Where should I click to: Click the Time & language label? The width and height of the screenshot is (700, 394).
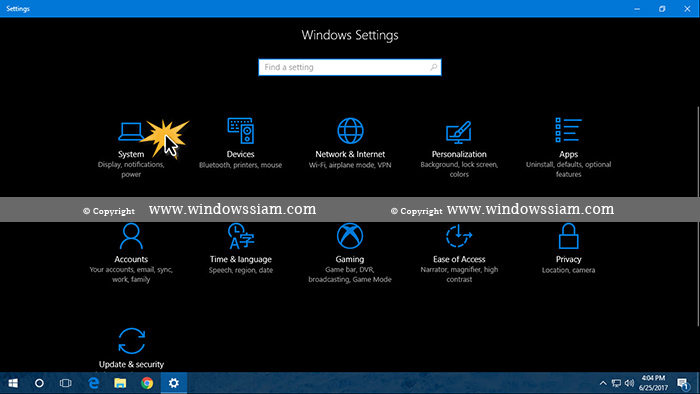click(x=241, y=259)
